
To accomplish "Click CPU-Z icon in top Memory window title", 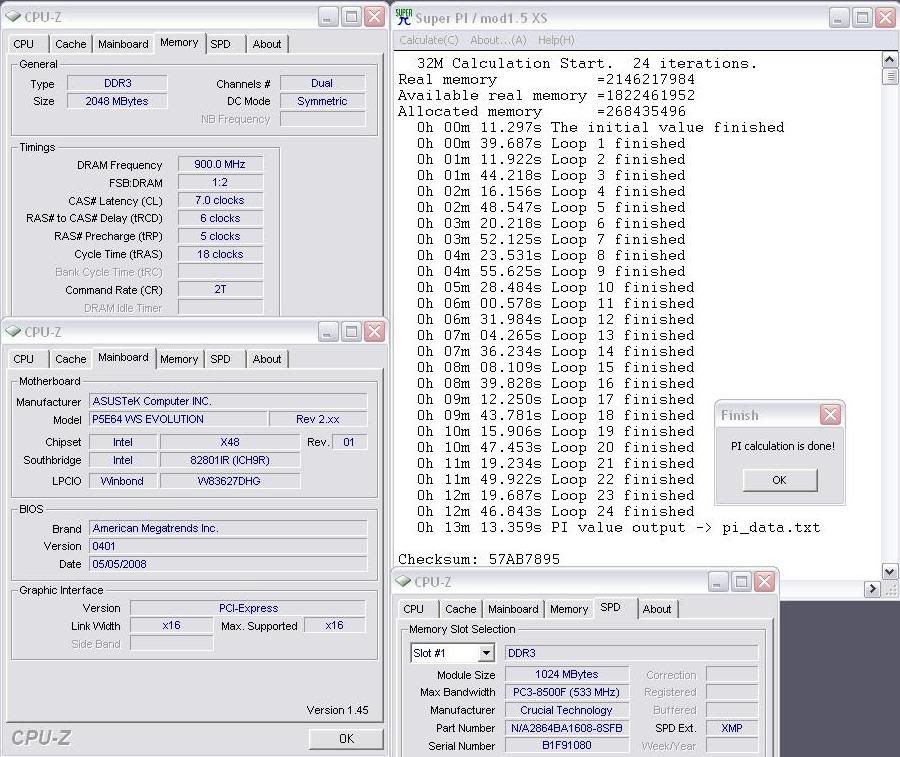I will (x=13, y=16).
